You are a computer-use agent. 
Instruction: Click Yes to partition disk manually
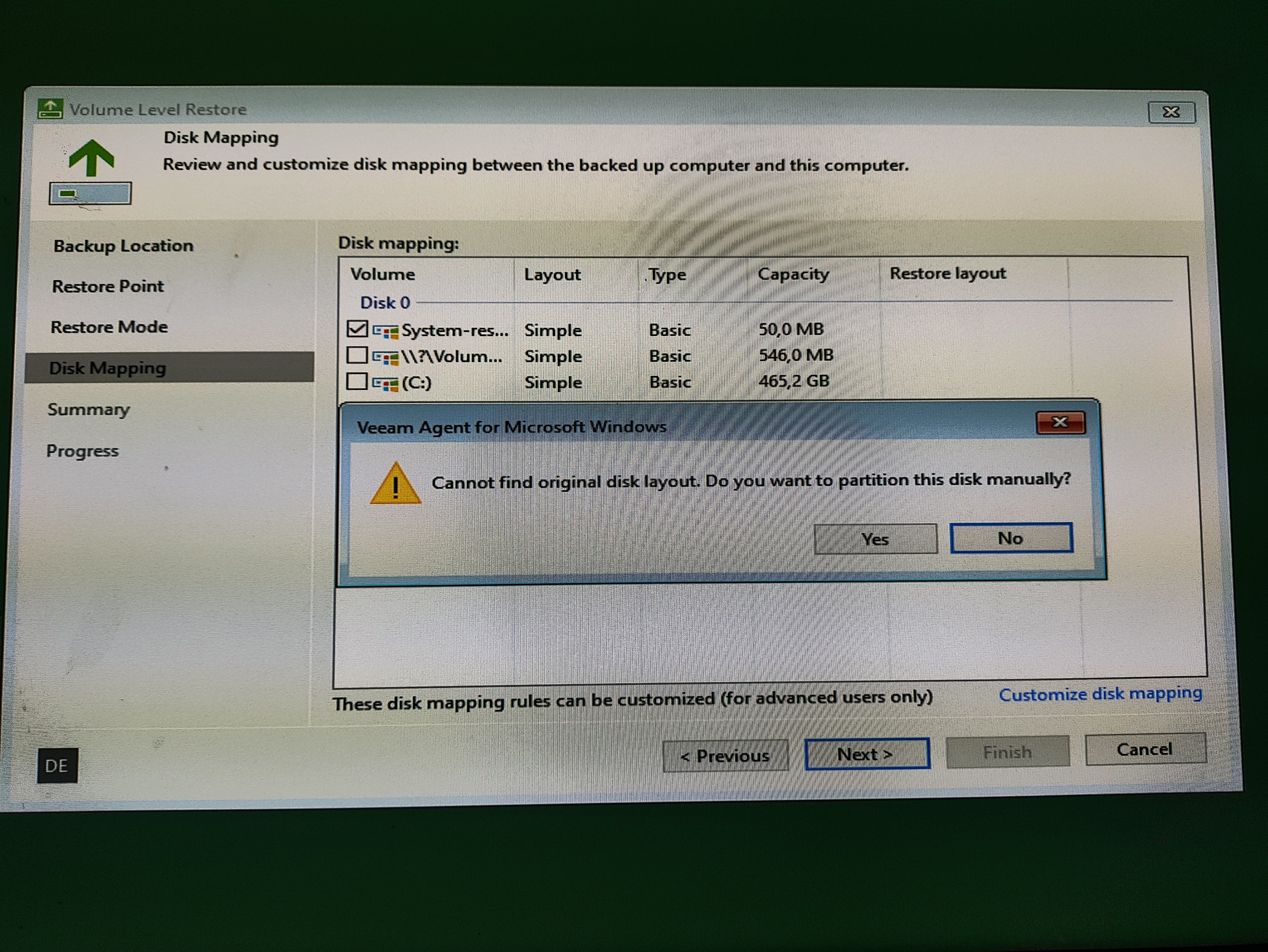pyautogui.click(x=875, y=539)
